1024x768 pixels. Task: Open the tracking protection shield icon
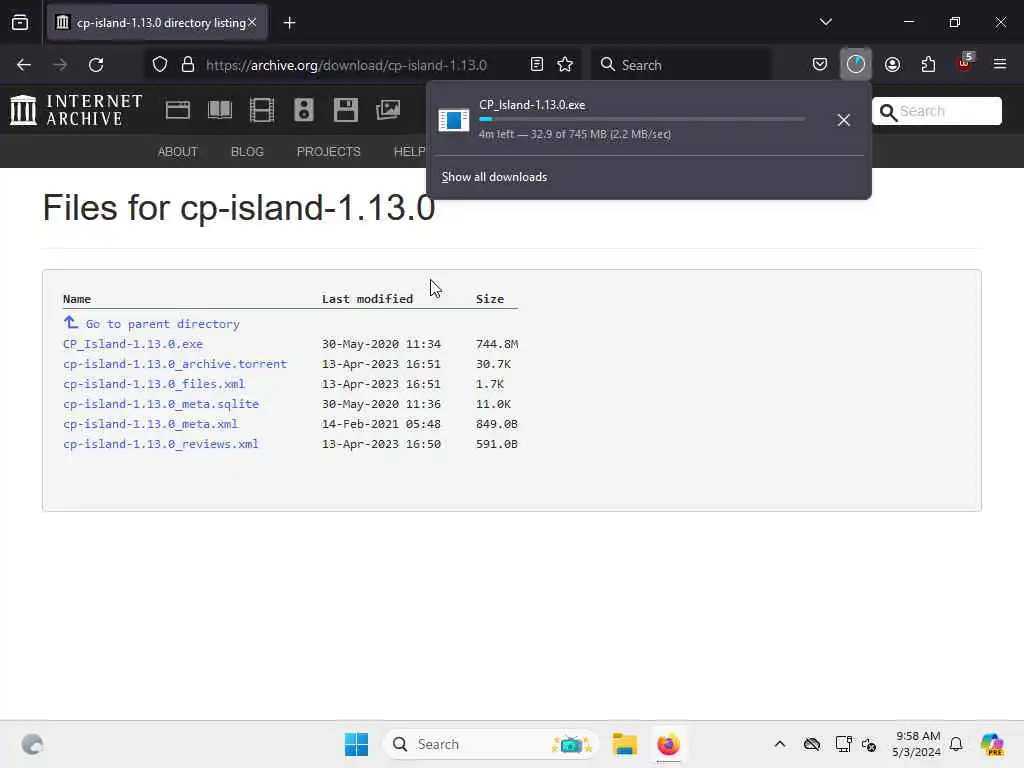160,65
